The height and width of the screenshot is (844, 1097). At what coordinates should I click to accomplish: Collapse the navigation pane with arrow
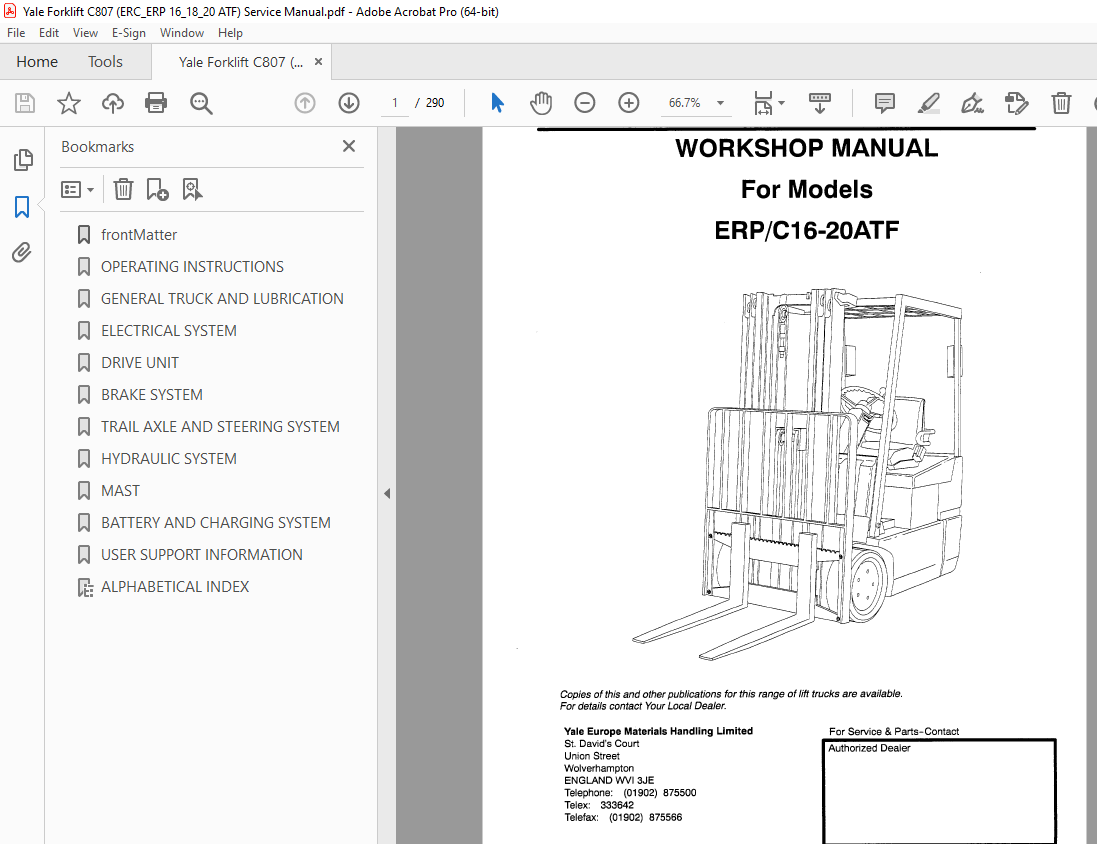click(387, 493)
